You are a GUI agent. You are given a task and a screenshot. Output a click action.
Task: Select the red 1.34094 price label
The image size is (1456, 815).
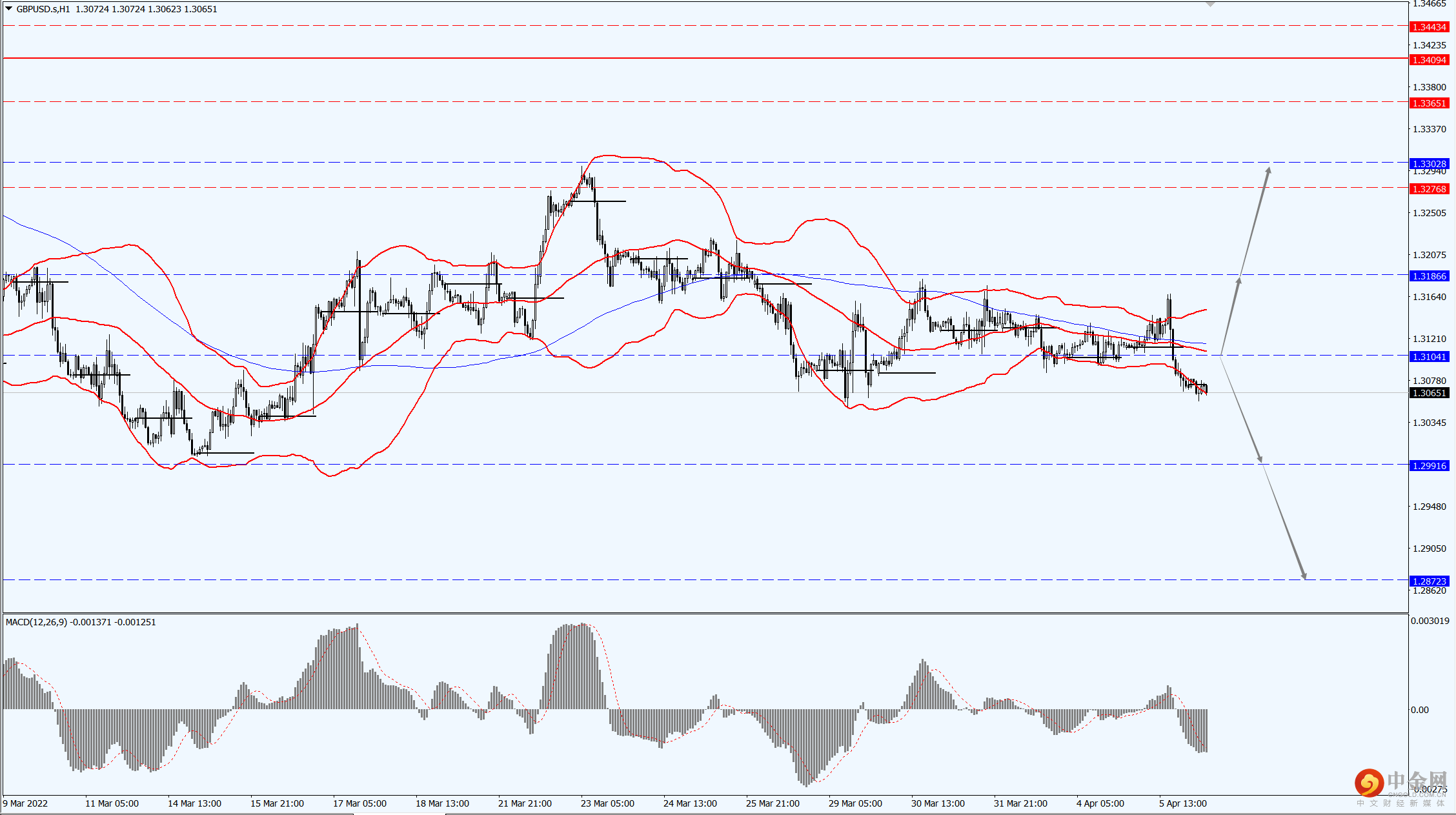tap(1429, 60)
